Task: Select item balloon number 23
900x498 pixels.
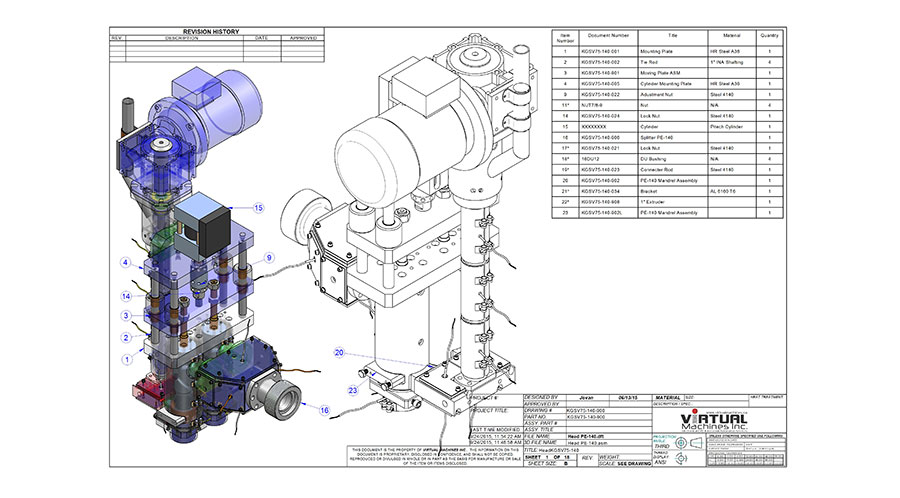Action: [x=352, y=390]
